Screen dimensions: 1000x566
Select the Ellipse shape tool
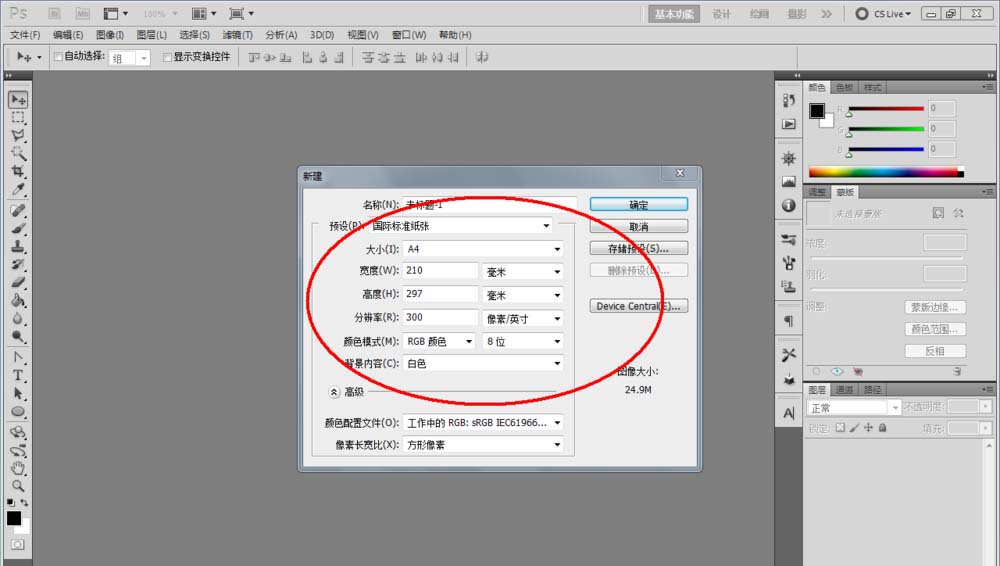coord(18,411)
